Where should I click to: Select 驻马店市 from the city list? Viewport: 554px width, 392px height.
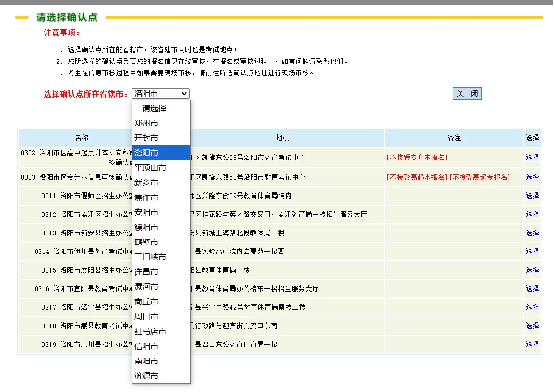point(161,331)
